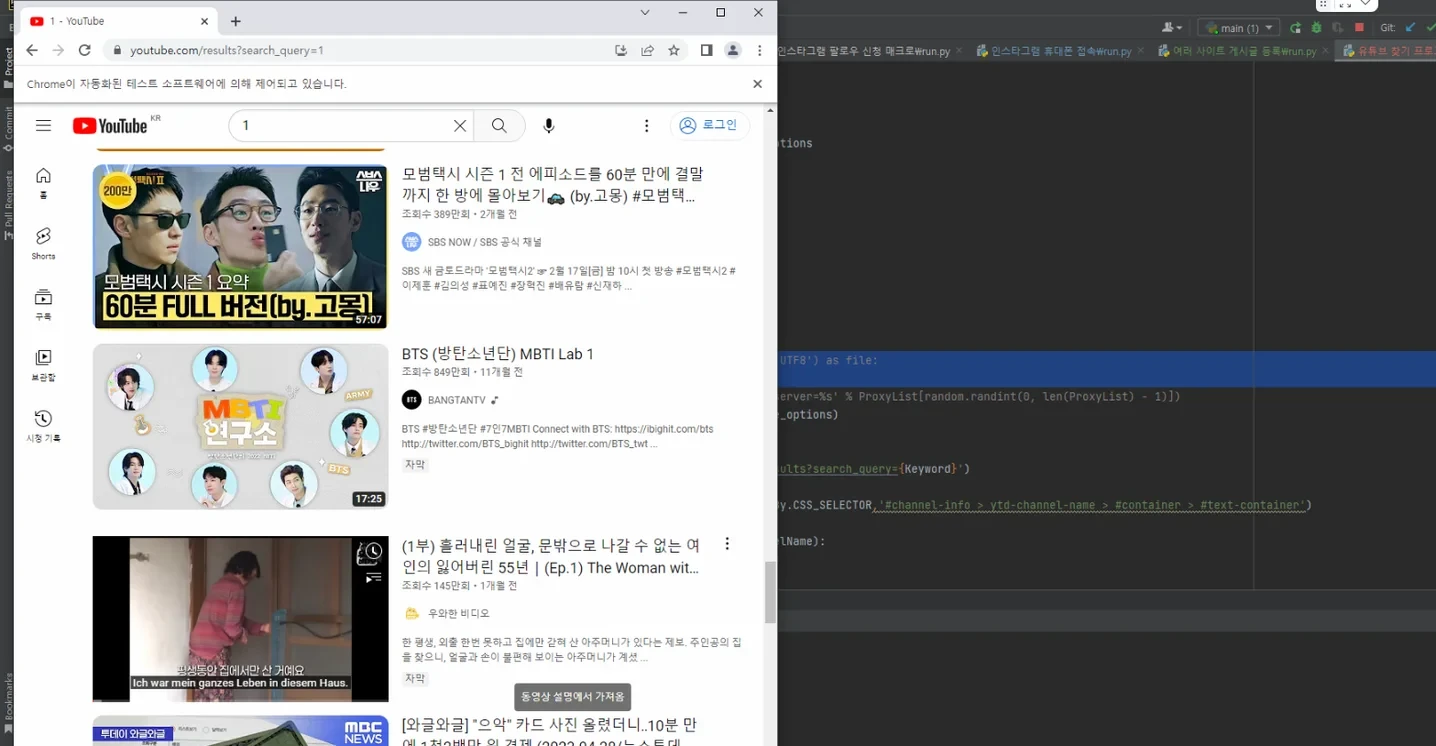The width and height of the screenshot is (1436, 746).
Task: Open the MBC News 와글와글 thumbnail
Action: (240, 731)
